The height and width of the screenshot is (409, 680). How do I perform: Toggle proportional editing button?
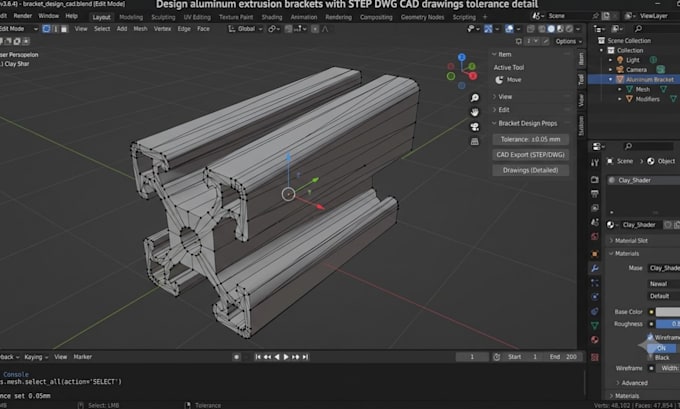pos(315,29)
